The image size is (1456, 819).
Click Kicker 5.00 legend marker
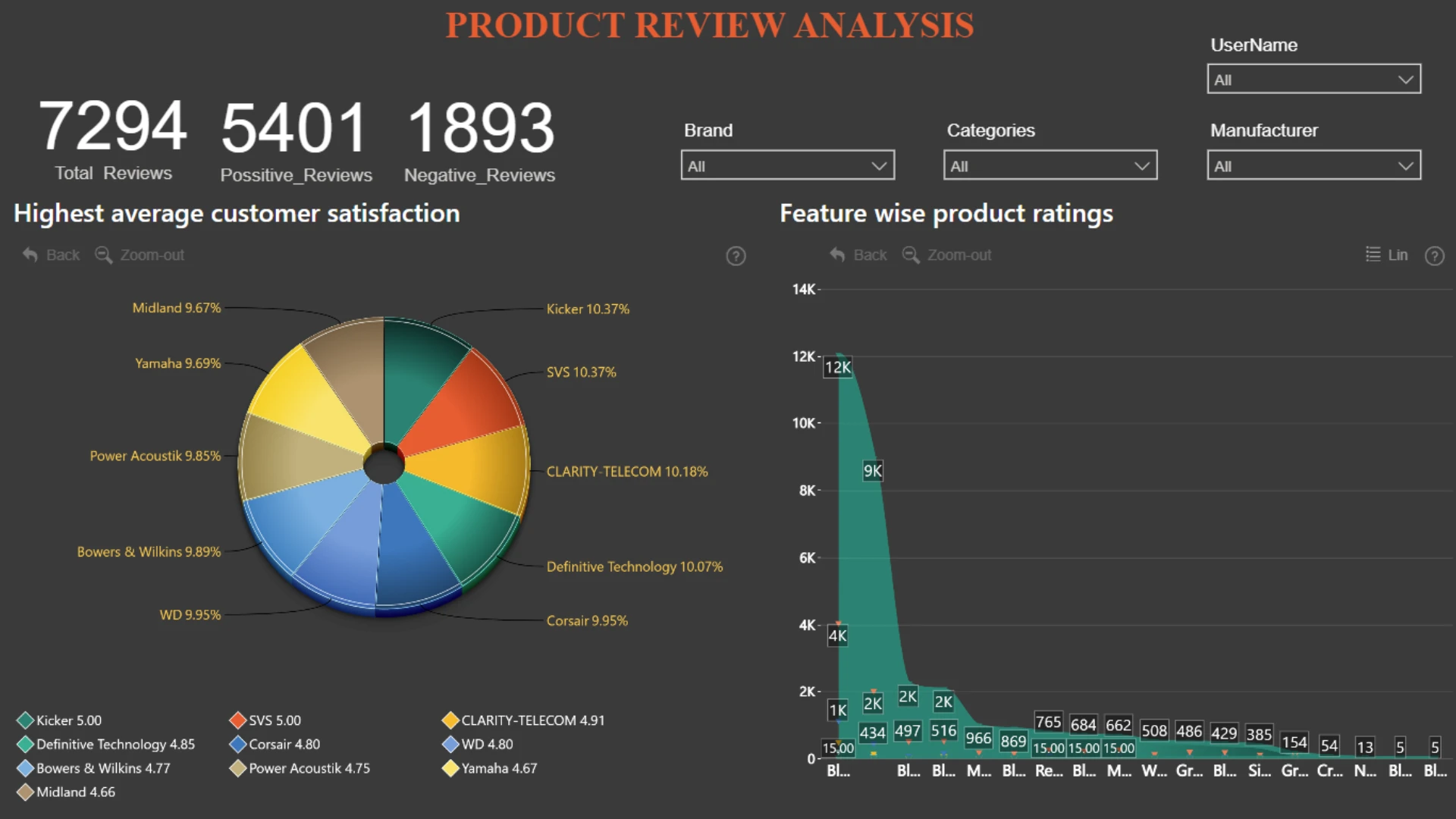(x=25, y=720)
